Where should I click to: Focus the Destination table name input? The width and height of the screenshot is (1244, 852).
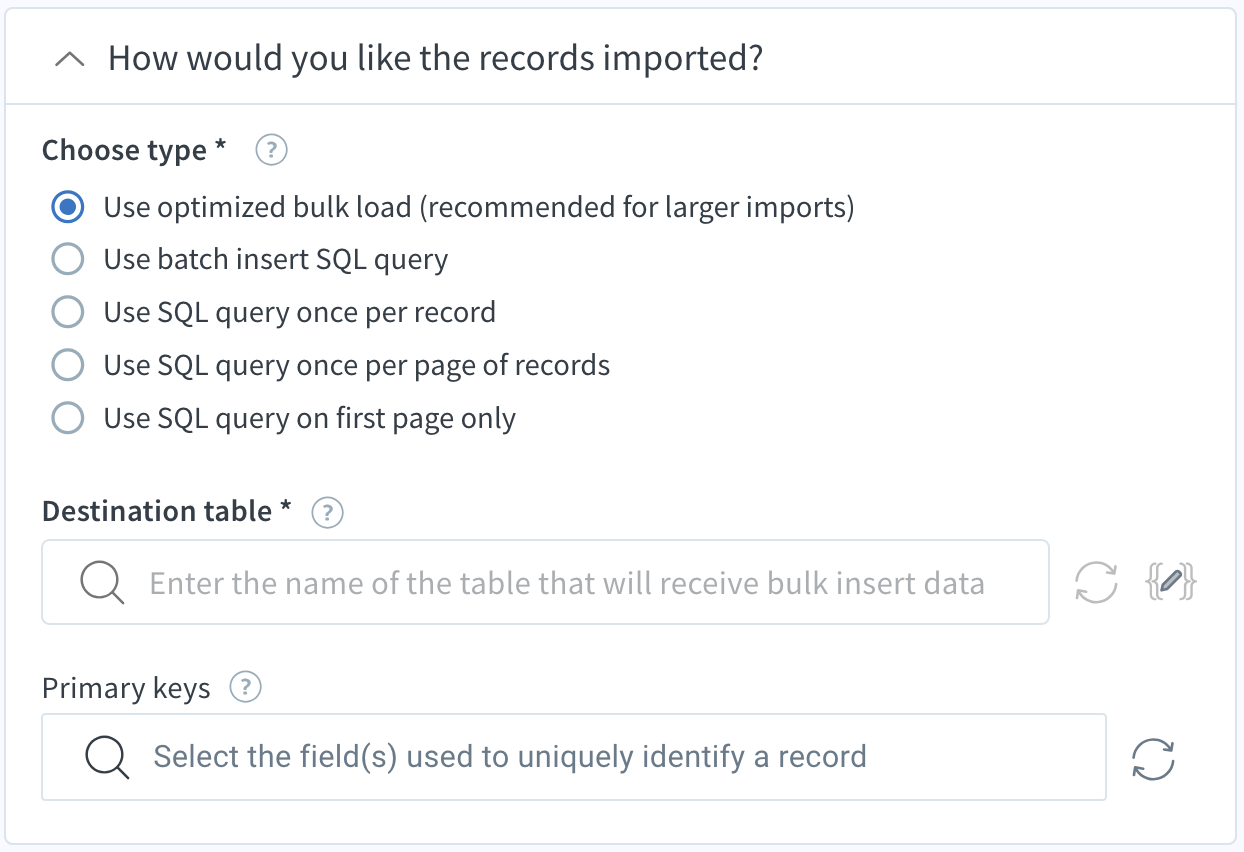[x=566, y=583]
